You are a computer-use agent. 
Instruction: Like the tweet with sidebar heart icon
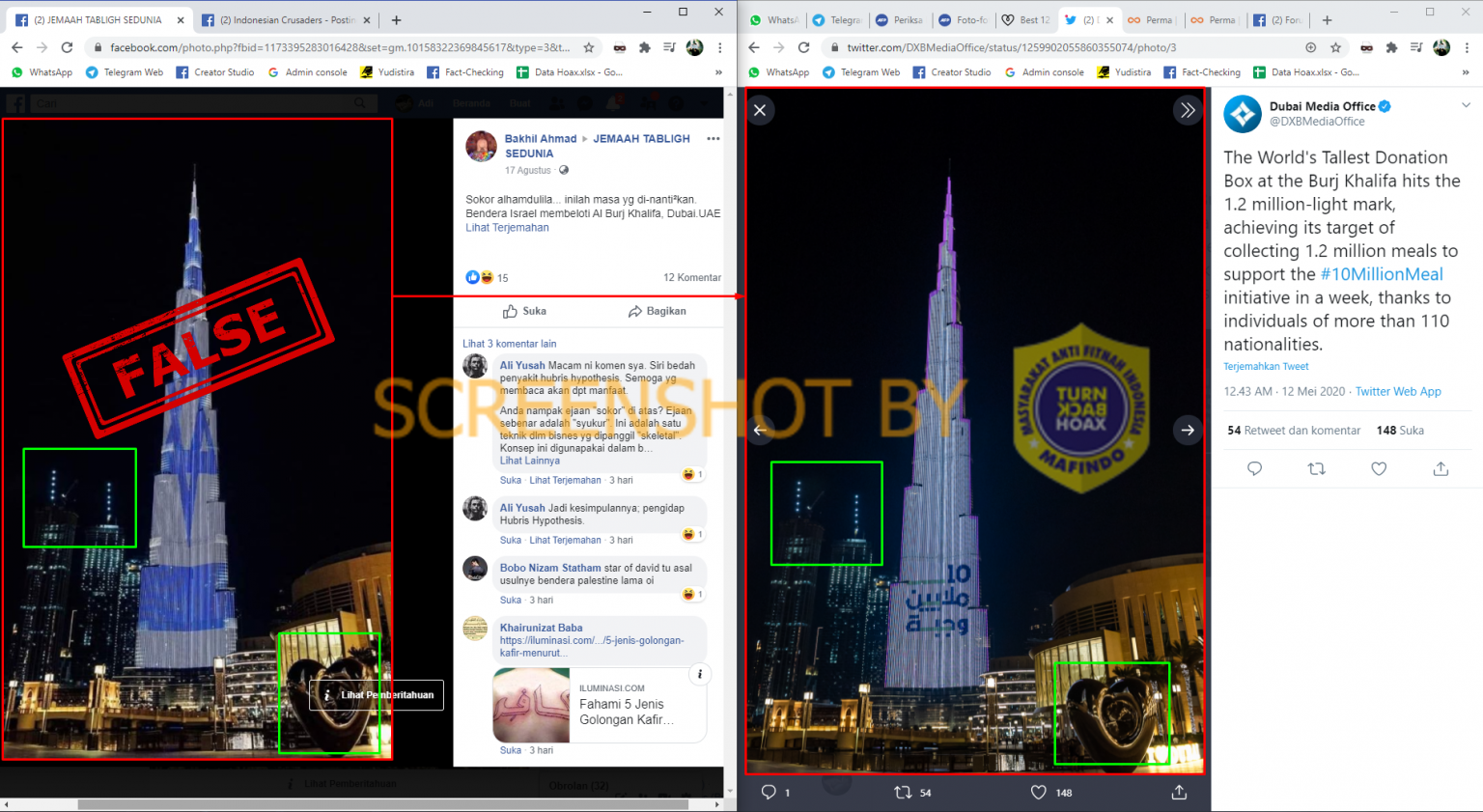point(1379,468)
